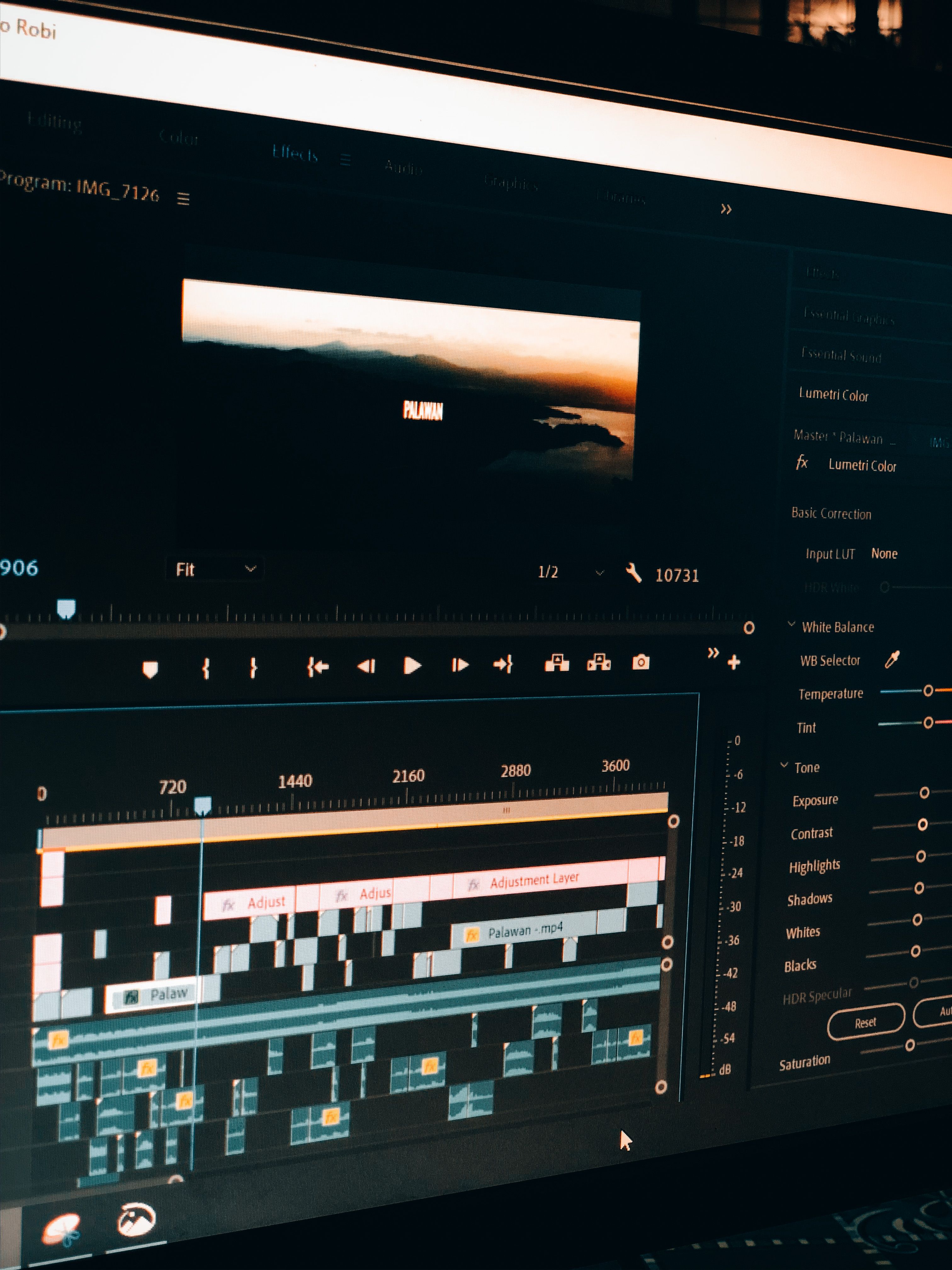Step forward one frame
The height and width of the screenshot is (1270, 952).
460,665
